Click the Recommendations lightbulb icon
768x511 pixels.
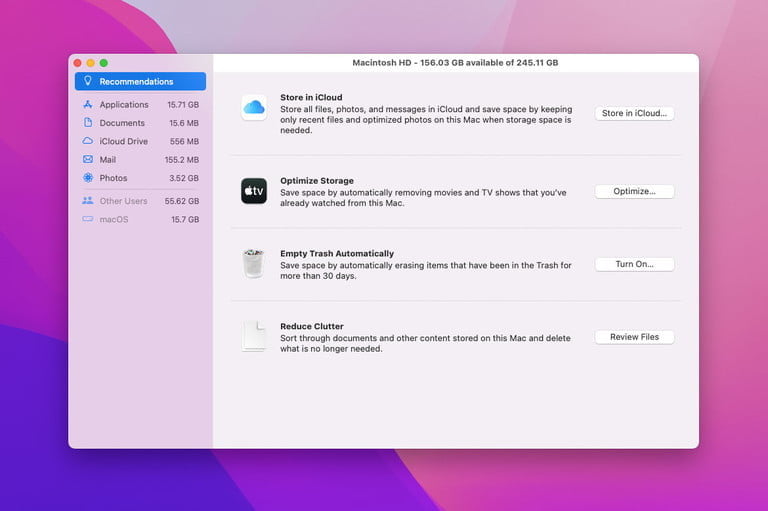[88, 81]
